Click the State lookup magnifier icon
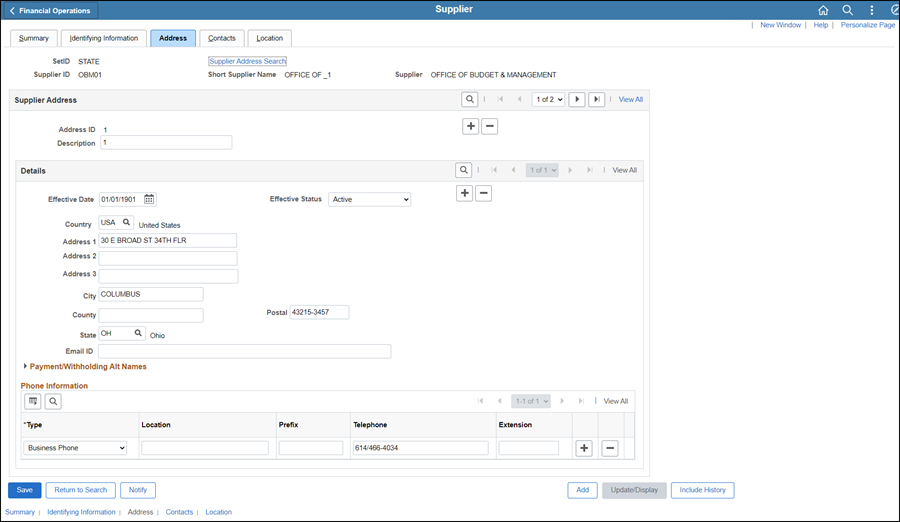900x522 pixels. [x=138, y=333]
